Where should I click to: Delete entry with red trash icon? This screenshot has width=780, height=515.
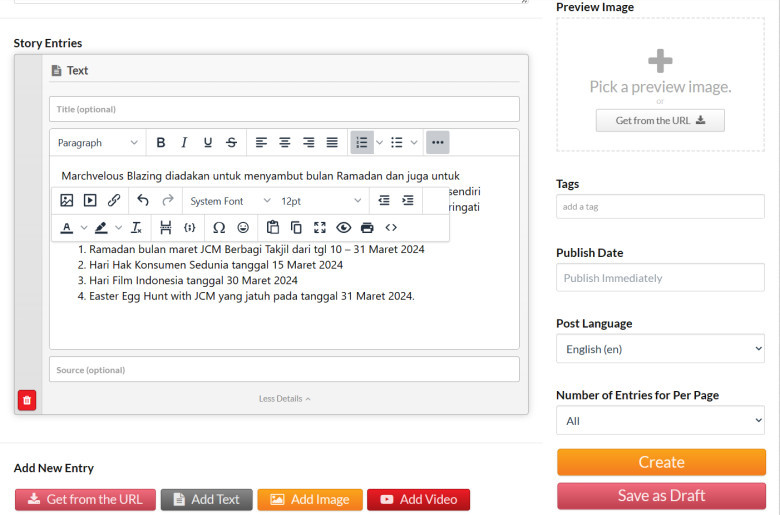pyautogui.click(x=27, y=400)
